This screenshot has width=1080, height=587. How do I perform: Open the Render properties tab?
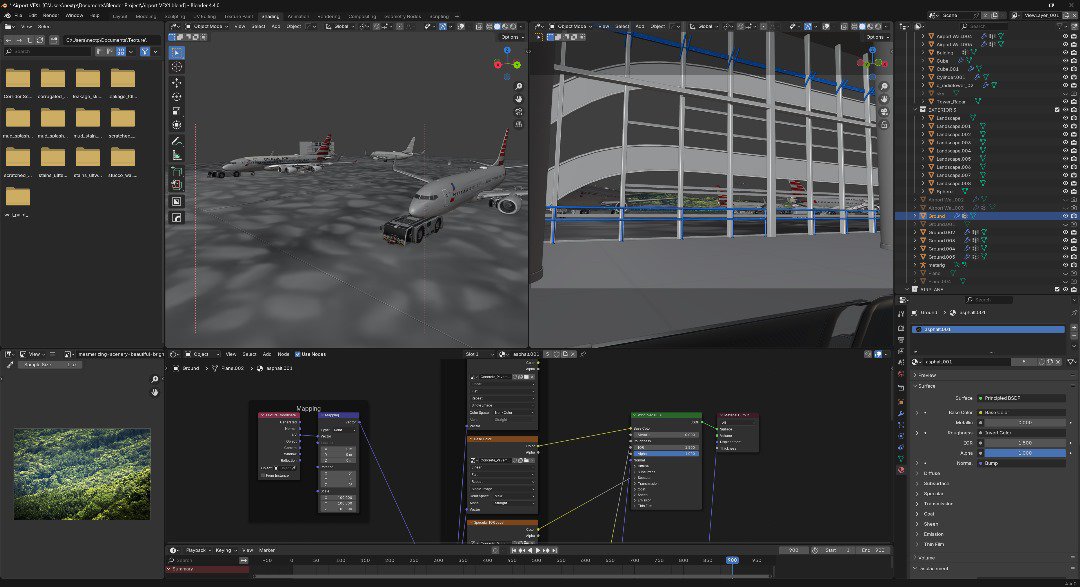[901, 328]
